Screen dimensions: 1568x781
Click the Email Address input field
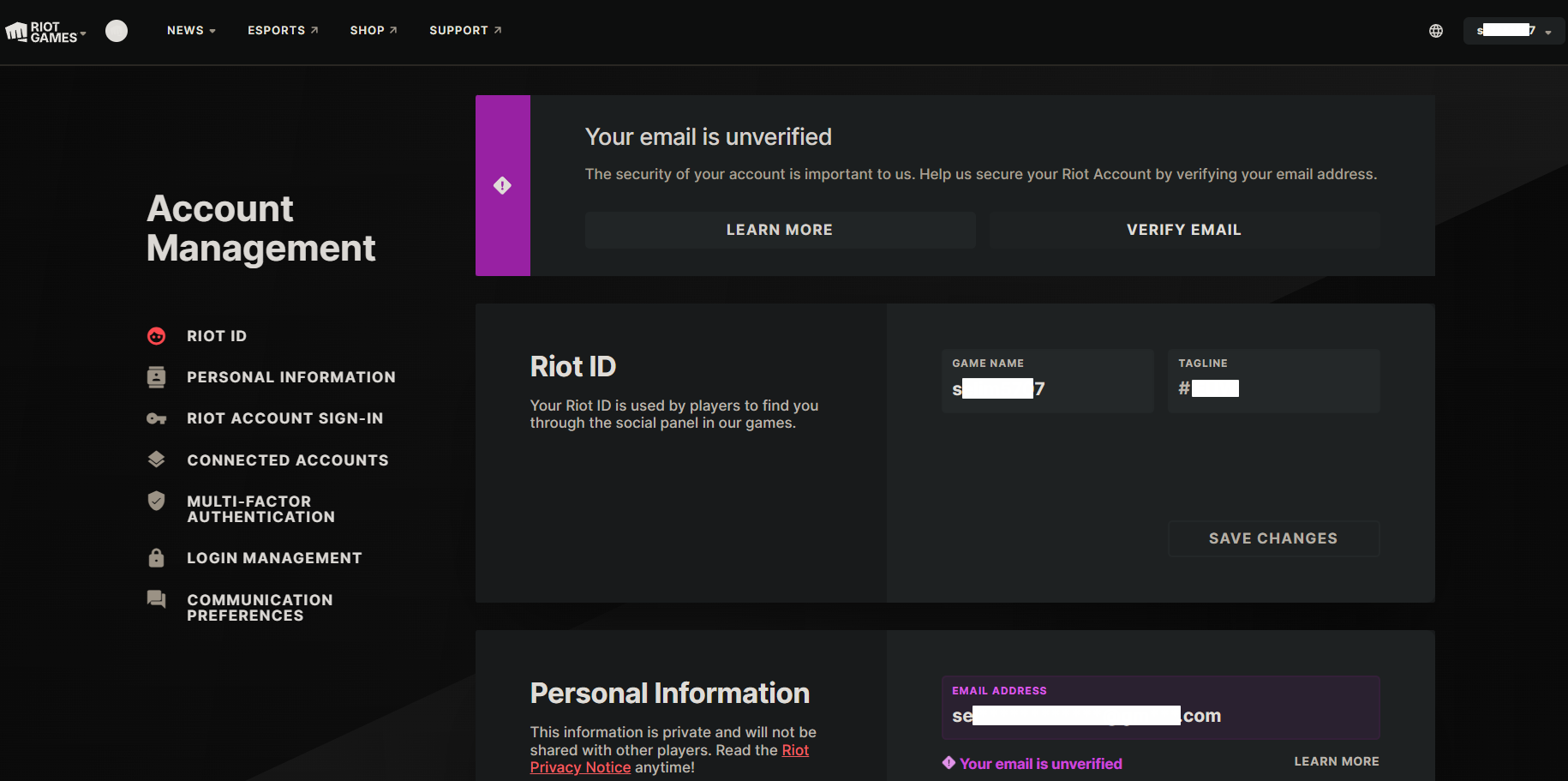pos(1160,707)
